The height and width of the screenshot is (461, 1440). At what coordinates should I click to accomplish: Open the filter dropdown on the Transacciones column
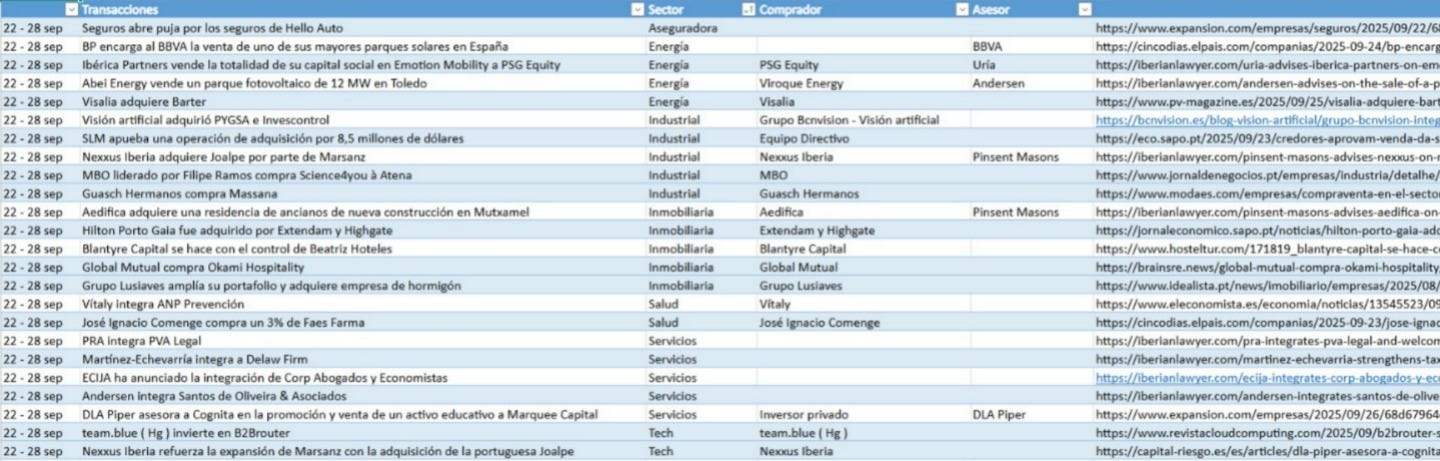[638, 9]
